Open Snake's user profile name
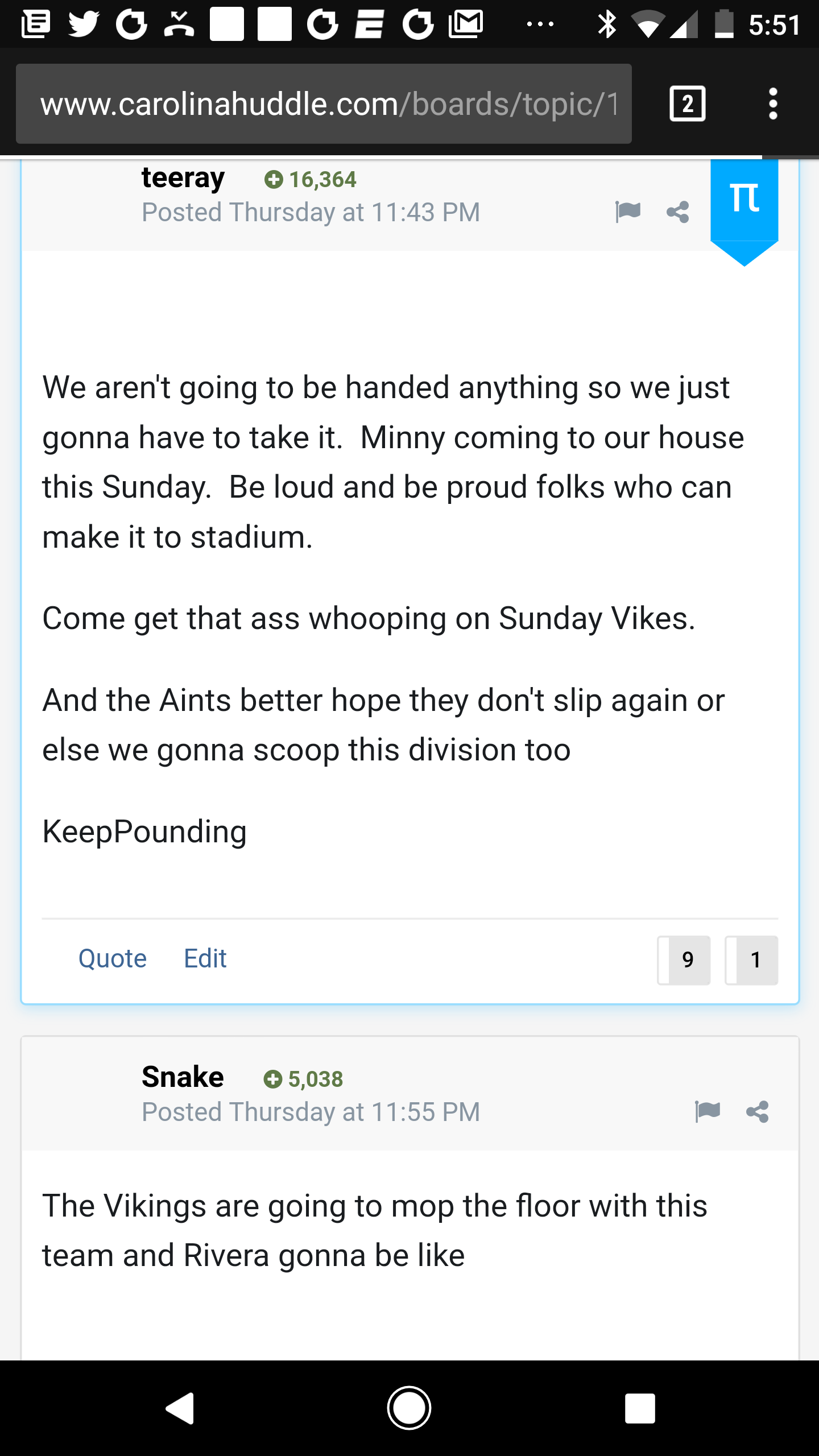The height and width of the screenshot is (1456, 819). pyautogui.click(x=183, y=1077)
